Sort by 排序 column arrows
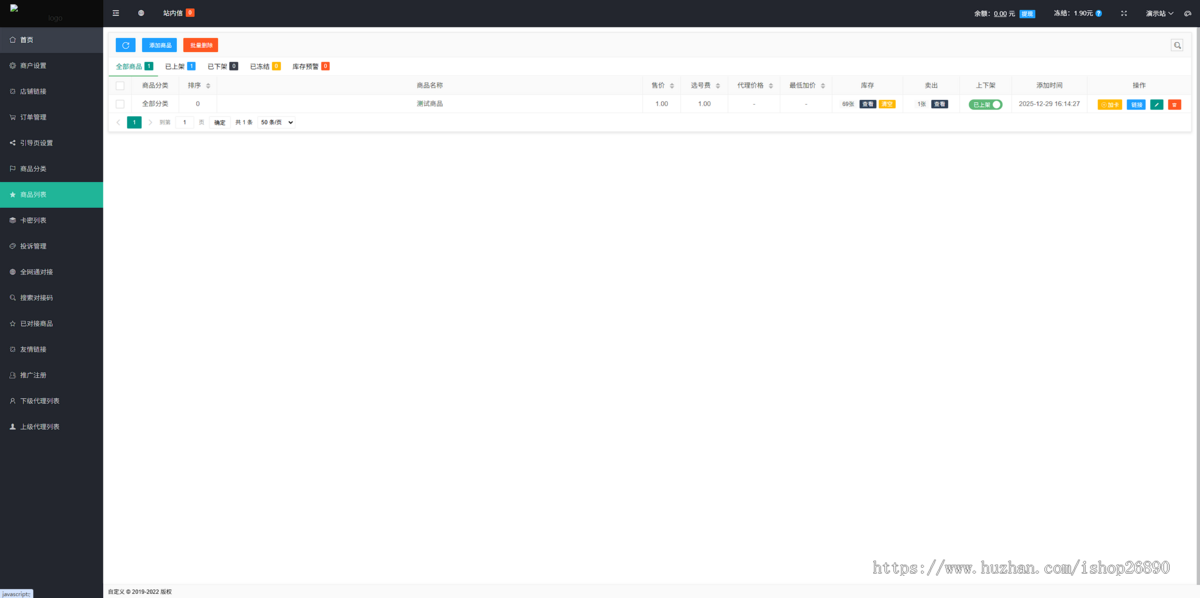The width and height of the screenshot is (1200, 598). click(208, 86)
